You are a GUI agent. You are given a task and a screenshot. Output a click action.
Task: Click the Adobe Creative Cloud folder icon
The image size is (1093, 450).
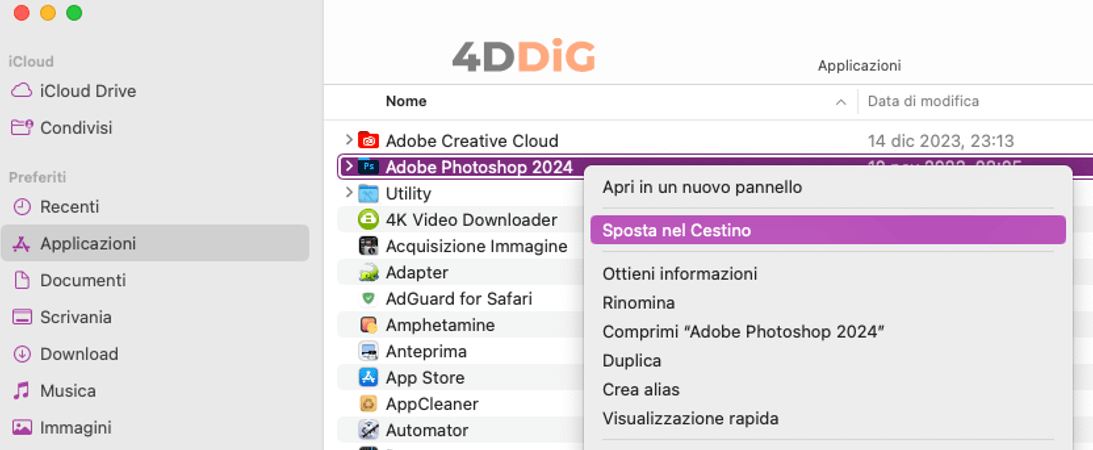pos(367,141)
